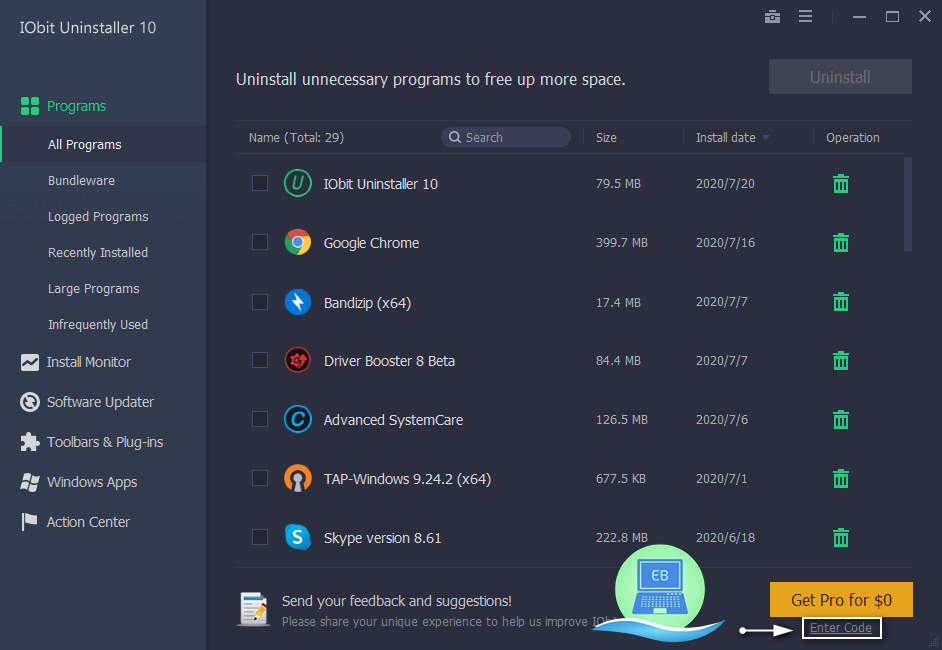Click the Software Updater circular arrow icon

coord(29,402)
